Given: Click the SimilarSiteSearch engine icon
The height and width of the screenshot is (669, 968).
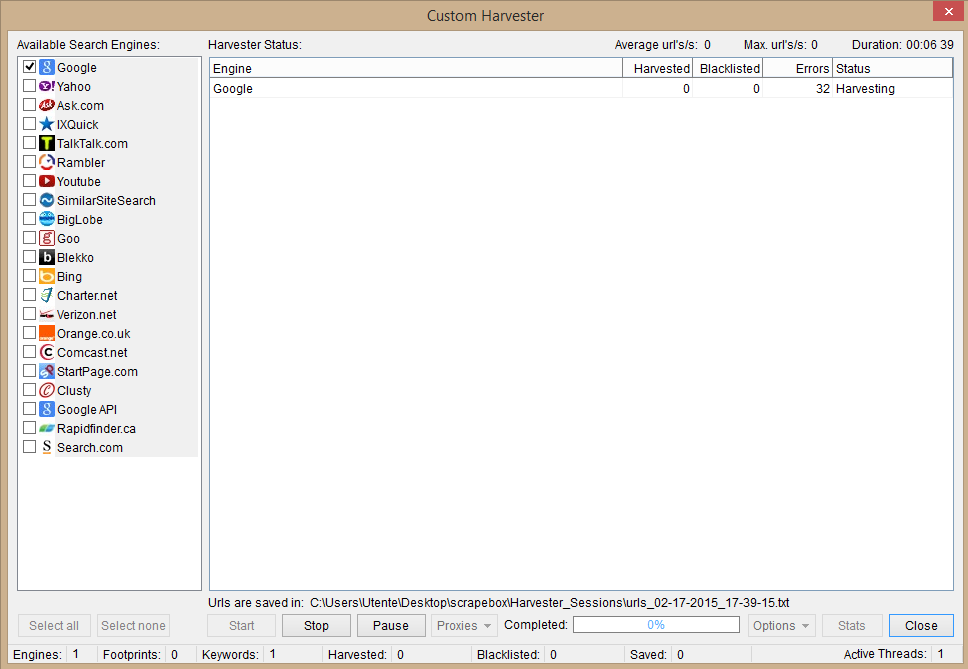Looking at the screenshot, I should [47, 200].
